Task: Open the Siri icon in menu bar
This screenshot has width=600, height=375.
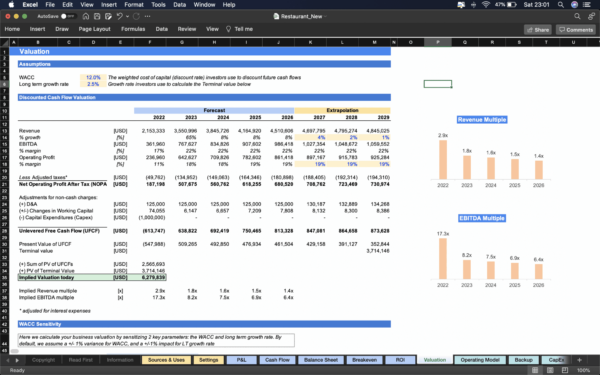Action: pos(574,5)
